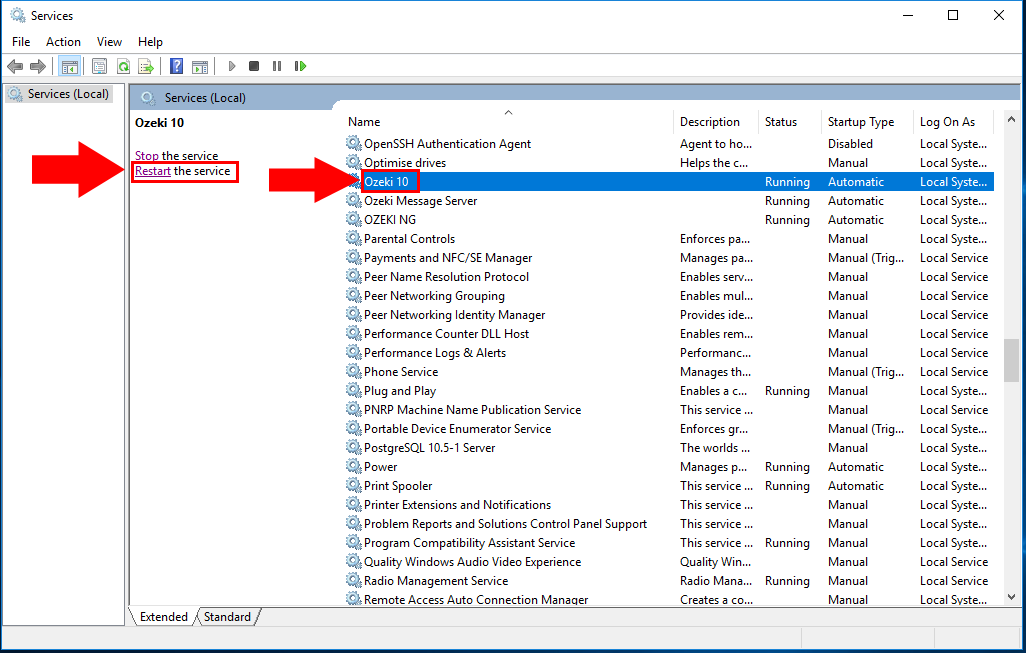This screenshot has height=653, width=1026.
Task: Select Performance Counter DLL Host row
Action: click(669, 333)
